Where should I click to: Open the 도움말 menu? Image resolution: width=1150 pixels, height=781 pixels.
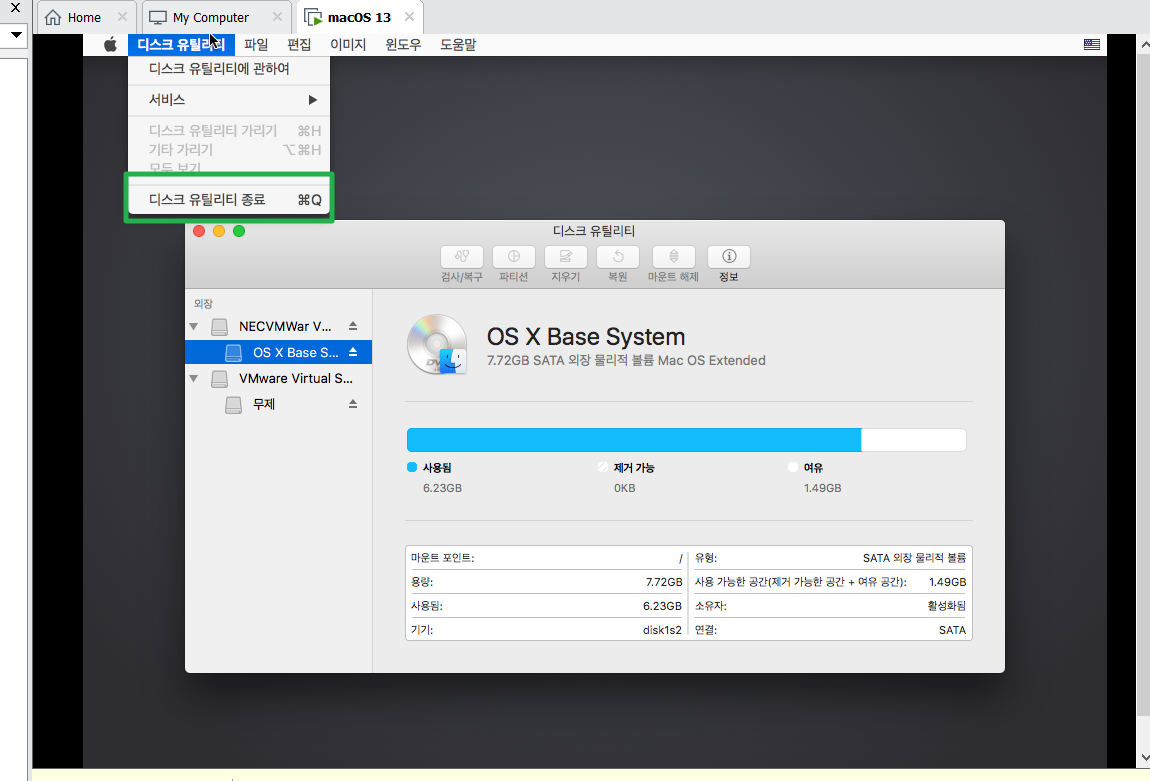point(458,45)
